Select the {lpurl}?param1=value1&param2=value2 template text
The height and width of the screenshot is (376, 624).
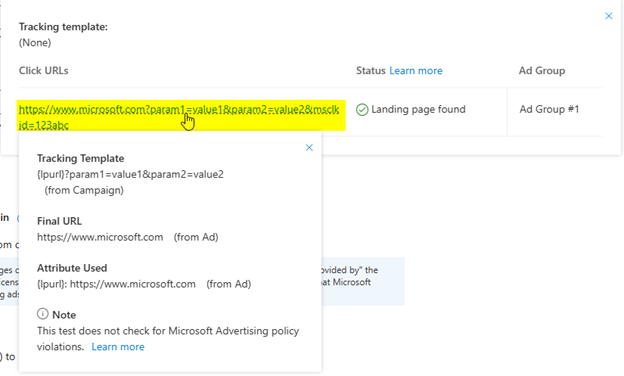131,174
